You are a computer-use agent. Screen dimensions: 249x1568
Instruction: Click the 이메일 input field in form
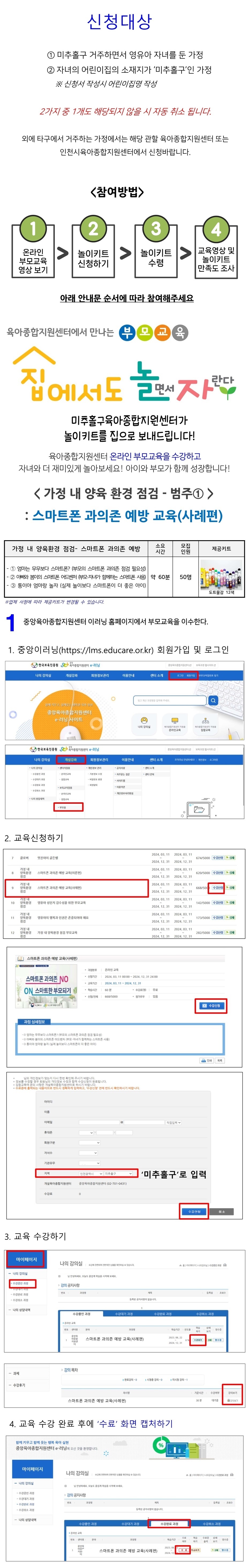click(x=100, y=1122)
